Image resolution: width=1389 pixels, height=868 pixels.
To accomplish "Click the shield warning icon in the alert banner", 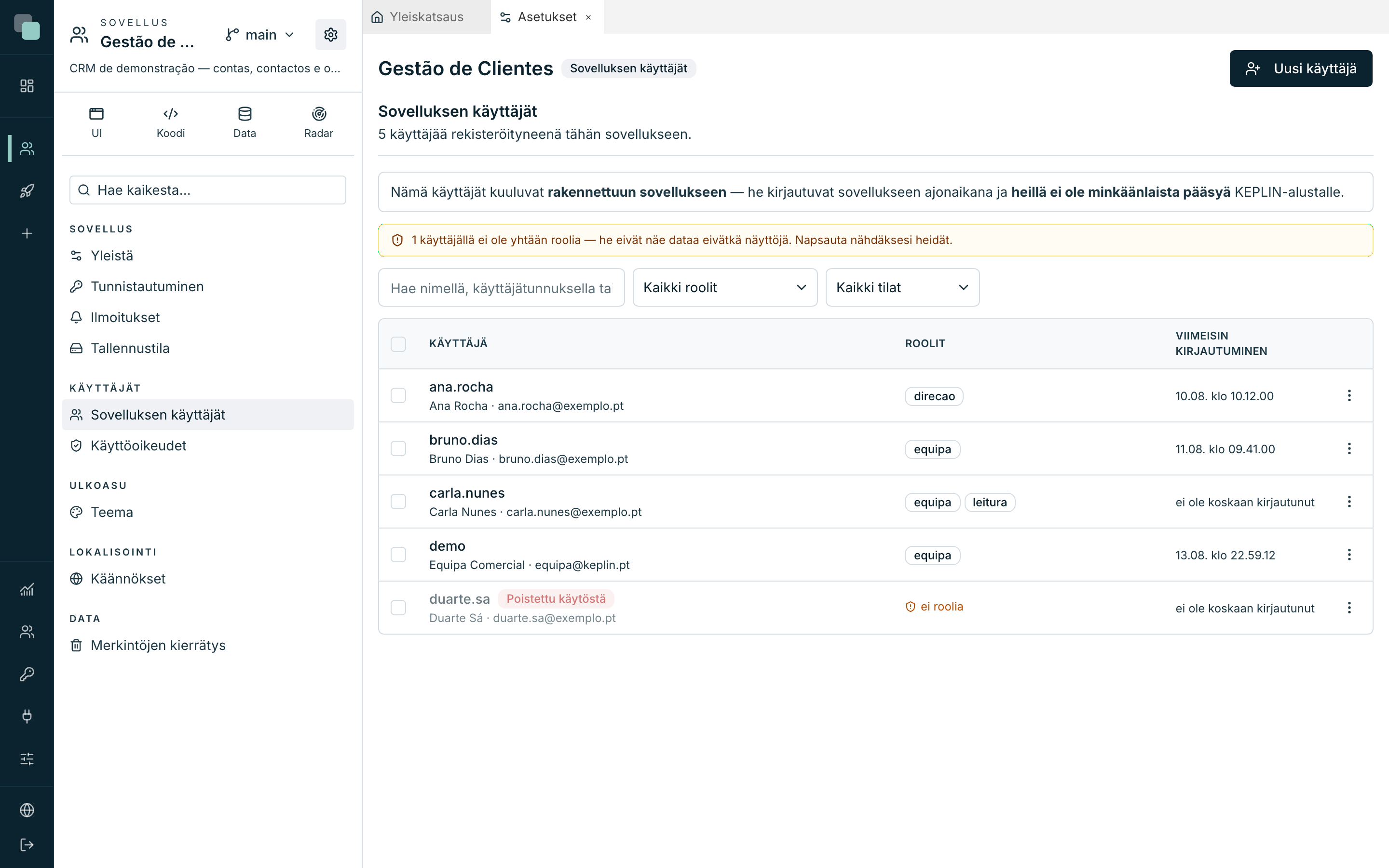I will (x=397, y=240).
